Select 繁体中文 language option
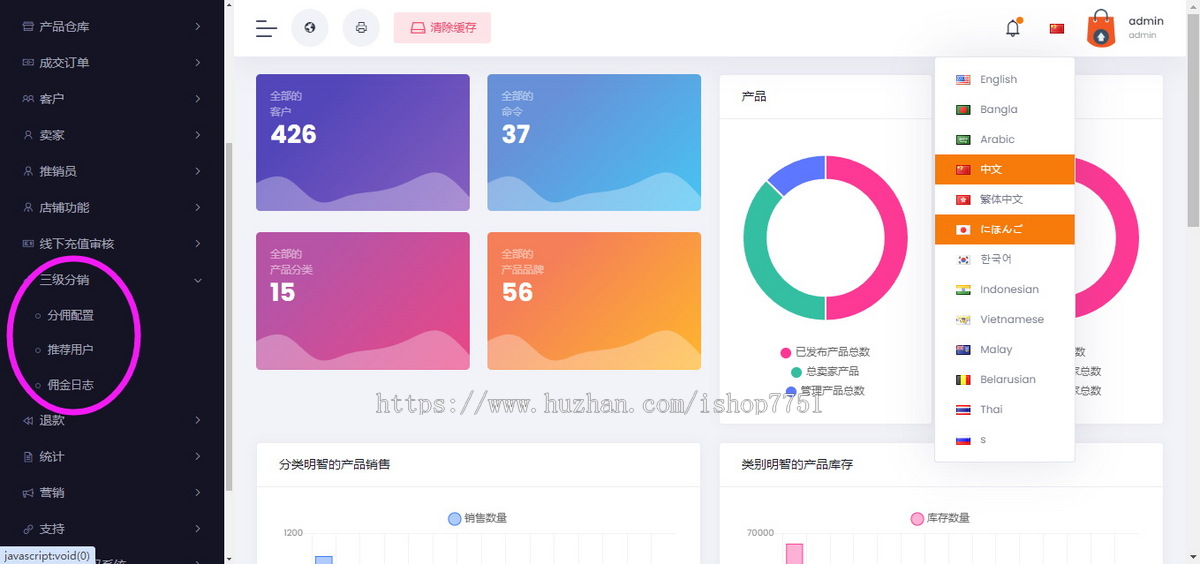 (1004, 200)
